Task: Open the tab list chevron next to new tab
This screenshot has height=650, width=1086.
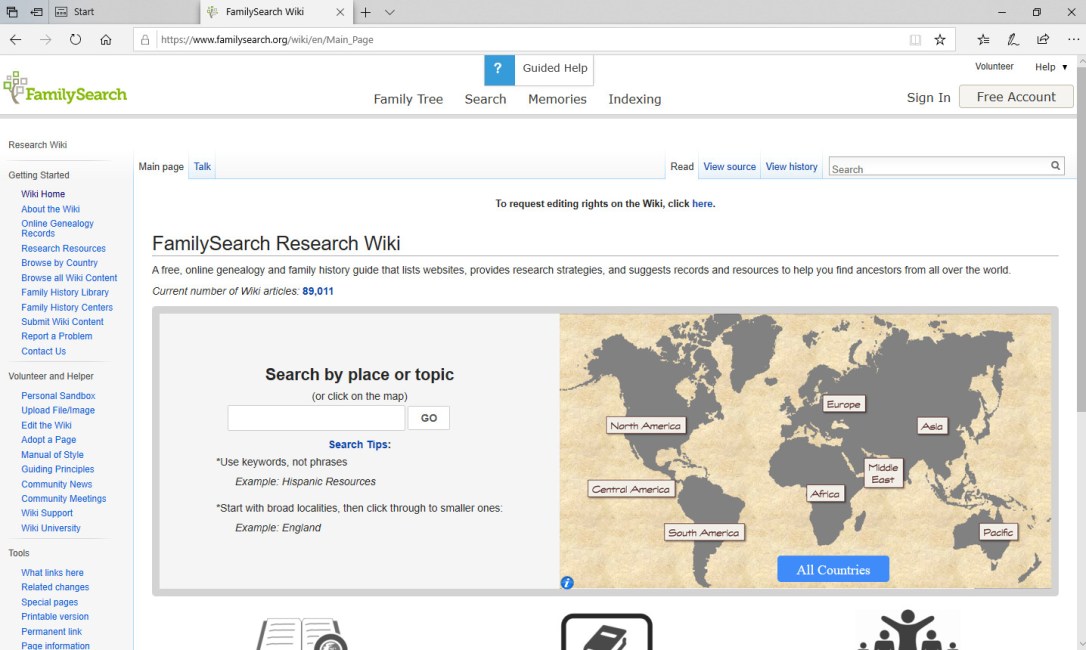Action: (x=388, y=12)
